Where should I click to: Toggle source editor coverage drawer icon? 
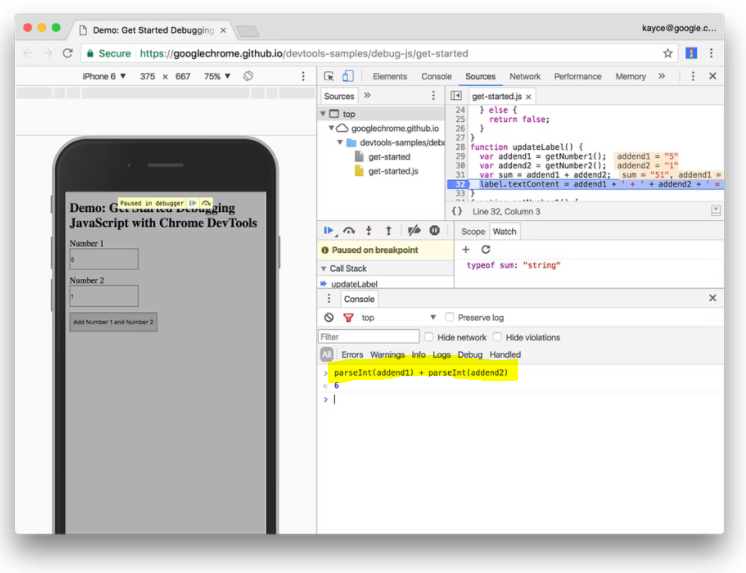coord(716,210)
